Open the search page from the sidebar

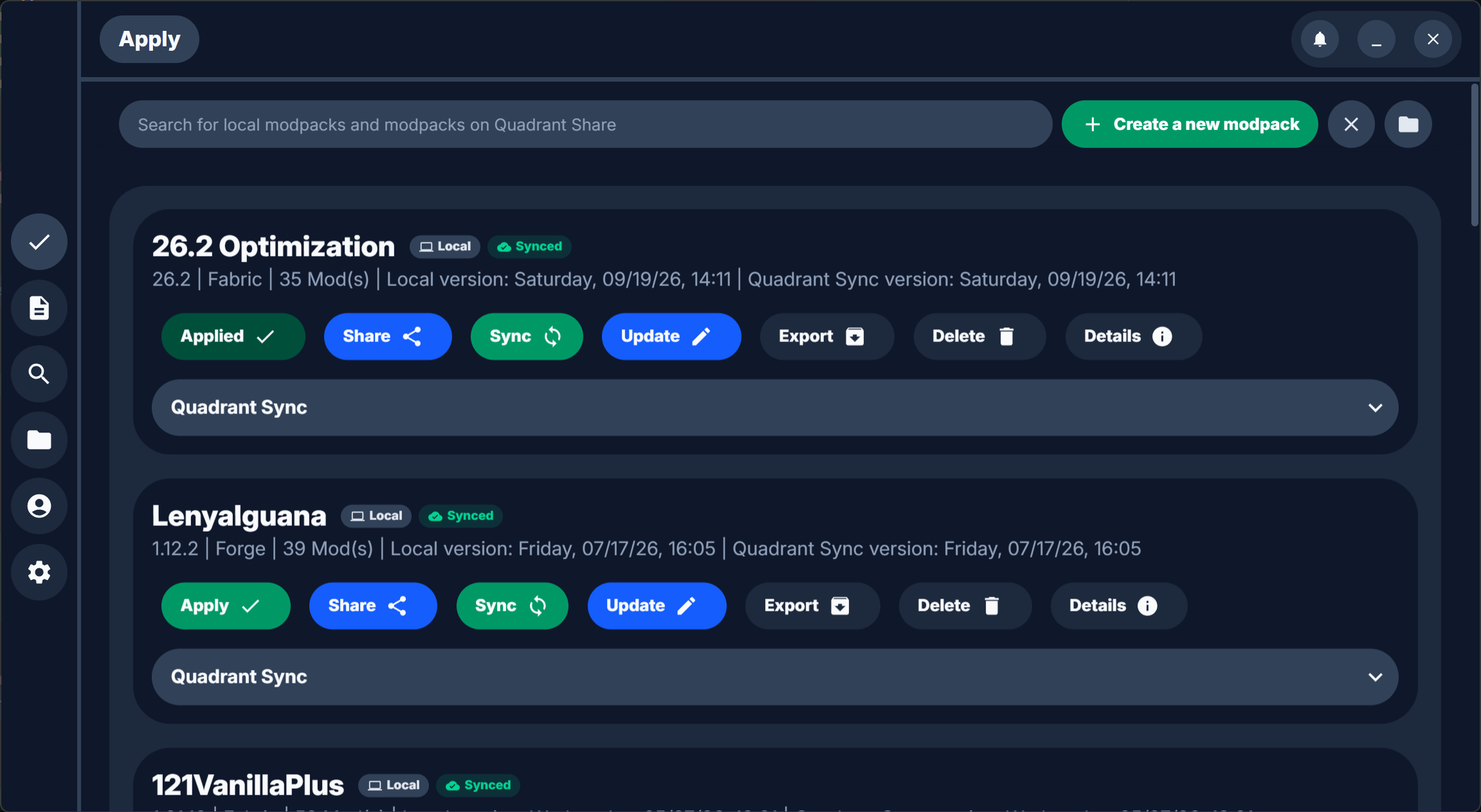pos(39,374)
